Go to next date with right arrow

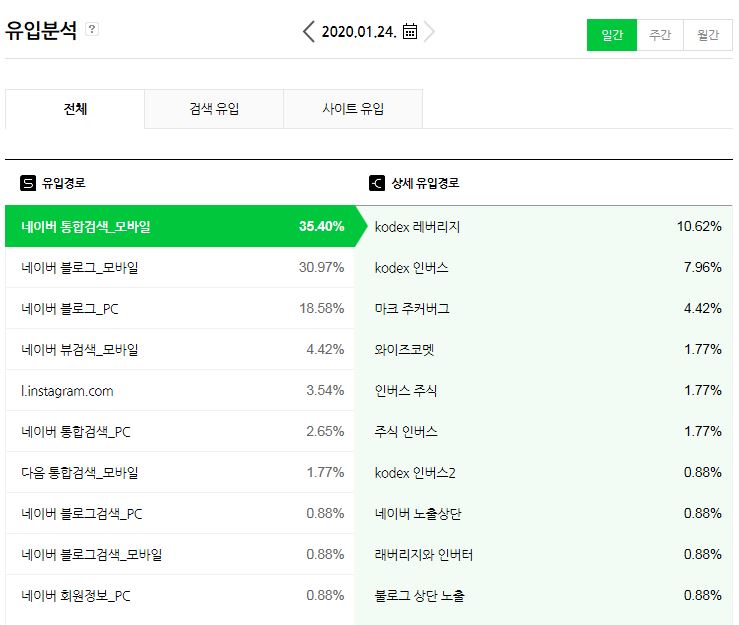point(429,32)
